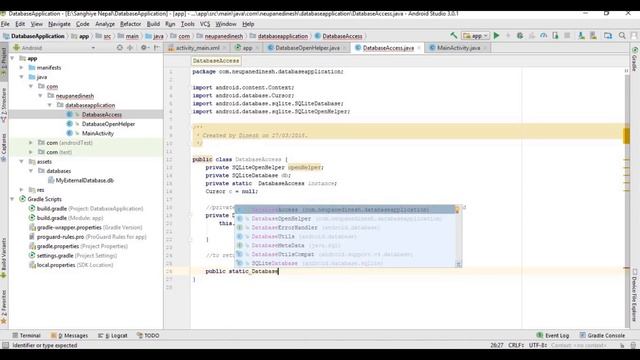Click Collapse All icon in Project panel header
This screenshot has width=640, height=360.
[130, 47]
